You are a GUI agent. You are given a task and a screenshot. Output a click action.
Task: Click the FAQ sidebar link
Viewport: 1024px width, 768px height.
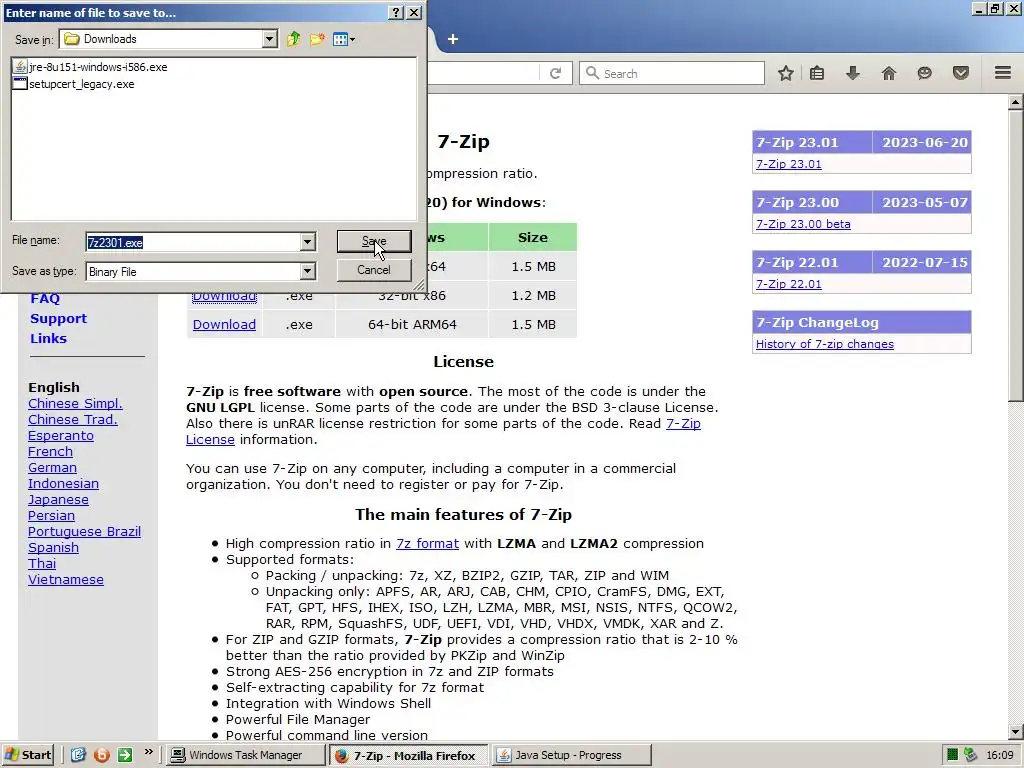tap(45, 298)
